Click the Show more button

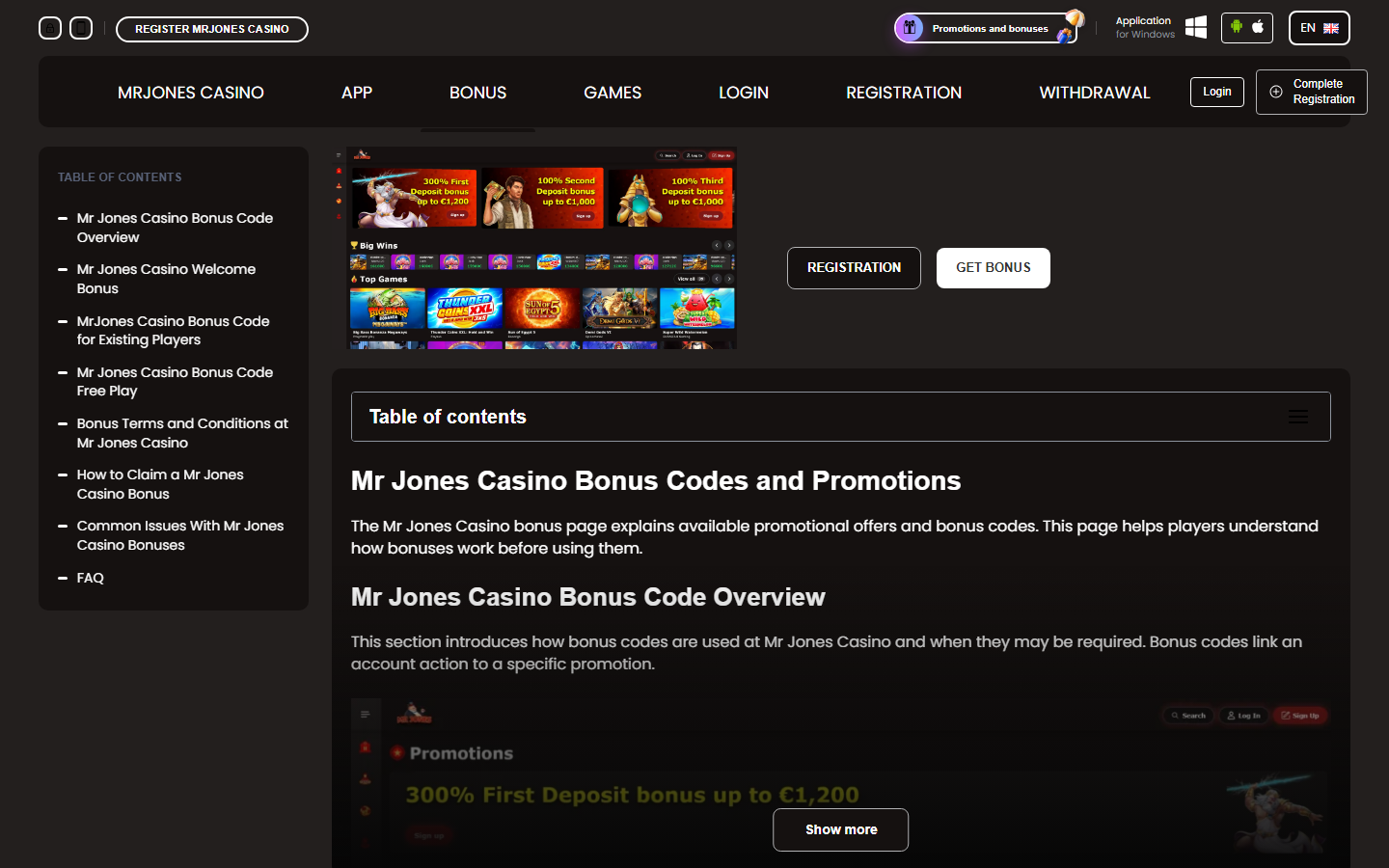point(840,829)
